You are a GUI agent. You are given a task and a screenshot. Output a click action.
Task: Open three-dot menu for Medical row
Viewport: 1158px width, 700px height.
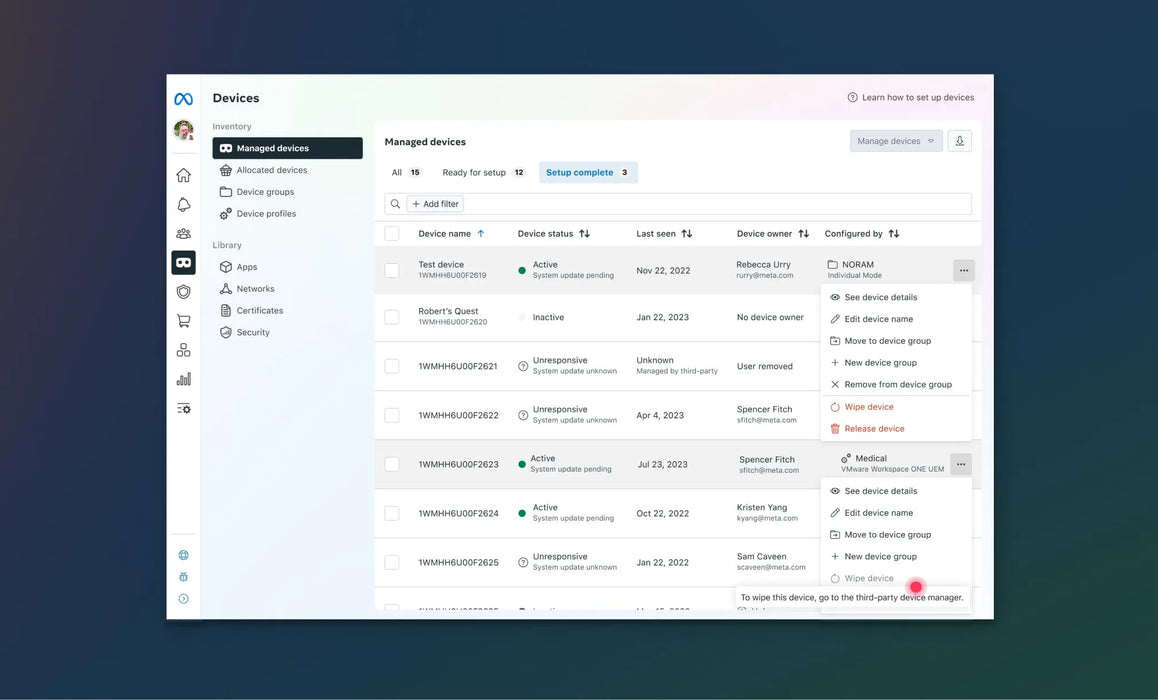pos(960,464)
